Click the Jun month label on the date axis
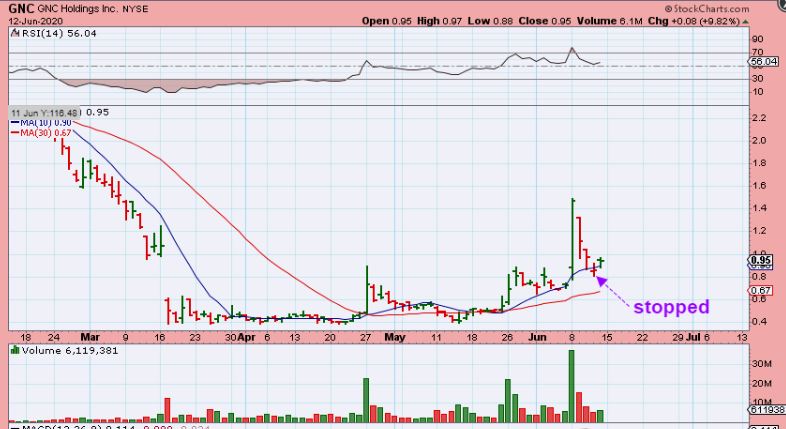The width and height of the screenshot is (786, 429). tap(537, 337)
